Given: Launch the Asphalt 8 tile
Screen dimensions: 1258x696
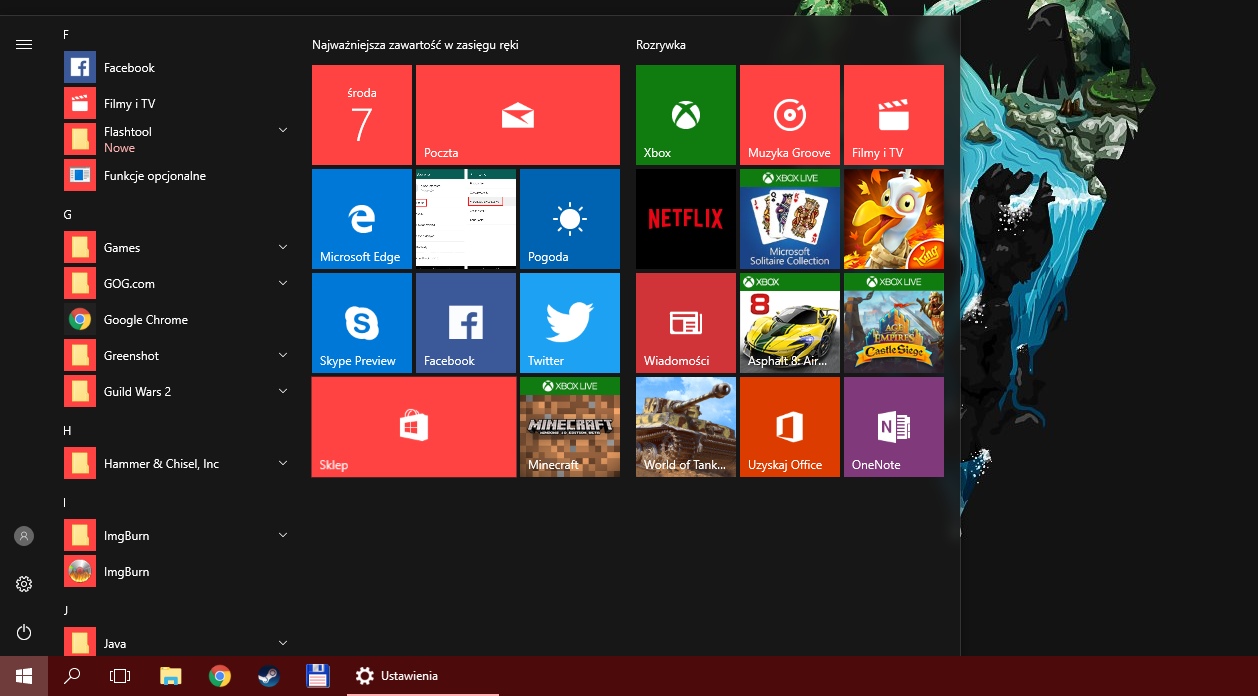Looking at the screenshot, I should tap(790, 323).
